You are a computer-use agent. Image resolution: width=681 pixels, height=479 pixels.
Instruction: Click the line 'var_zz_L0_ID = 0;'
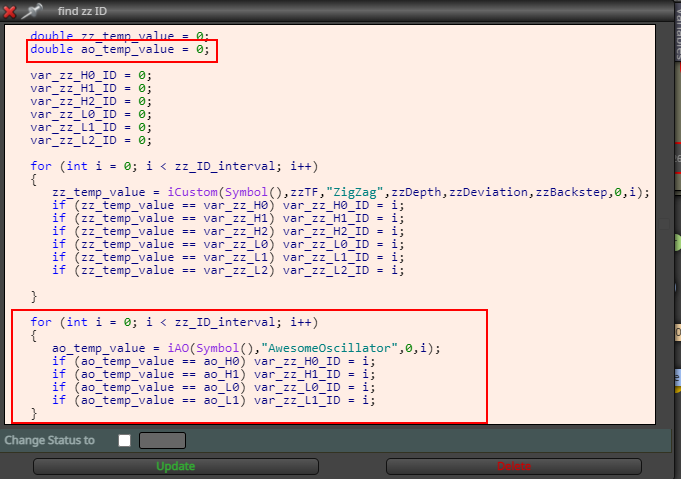(x=91, y=115)
